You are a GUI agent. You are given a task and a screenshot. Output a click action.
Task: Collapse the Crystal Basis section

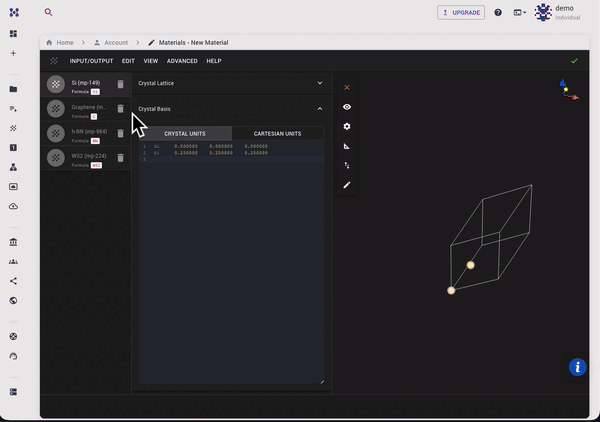[231, 109]
